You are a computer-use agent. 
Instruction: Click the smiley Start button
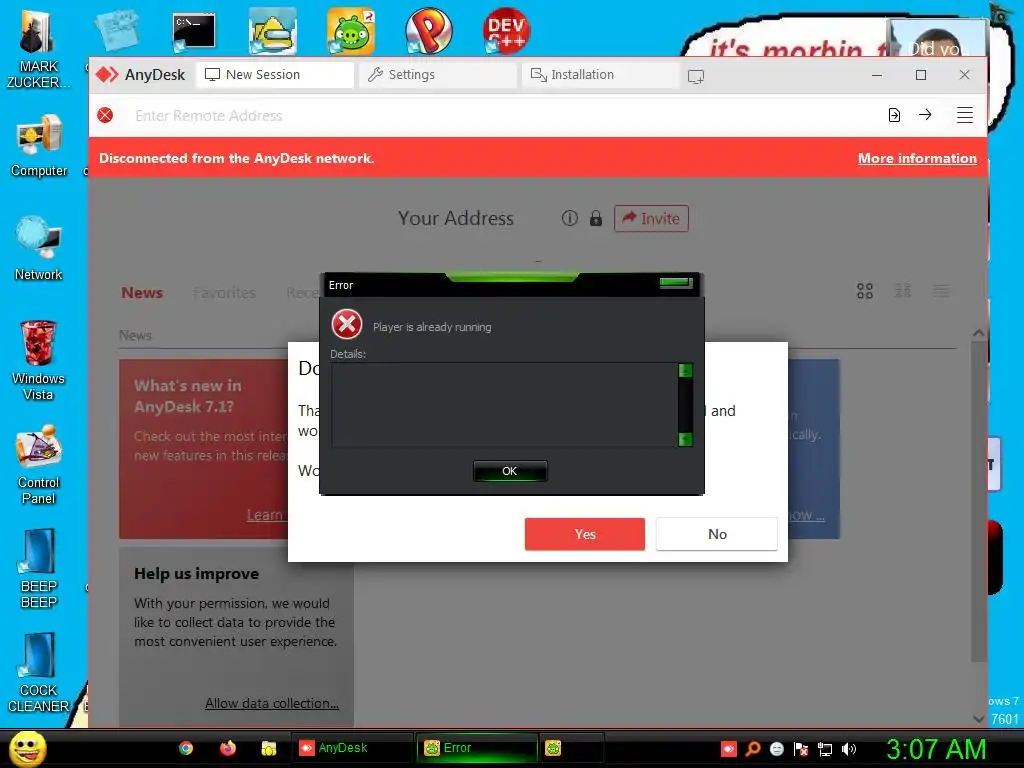click(x=27, y=748)
